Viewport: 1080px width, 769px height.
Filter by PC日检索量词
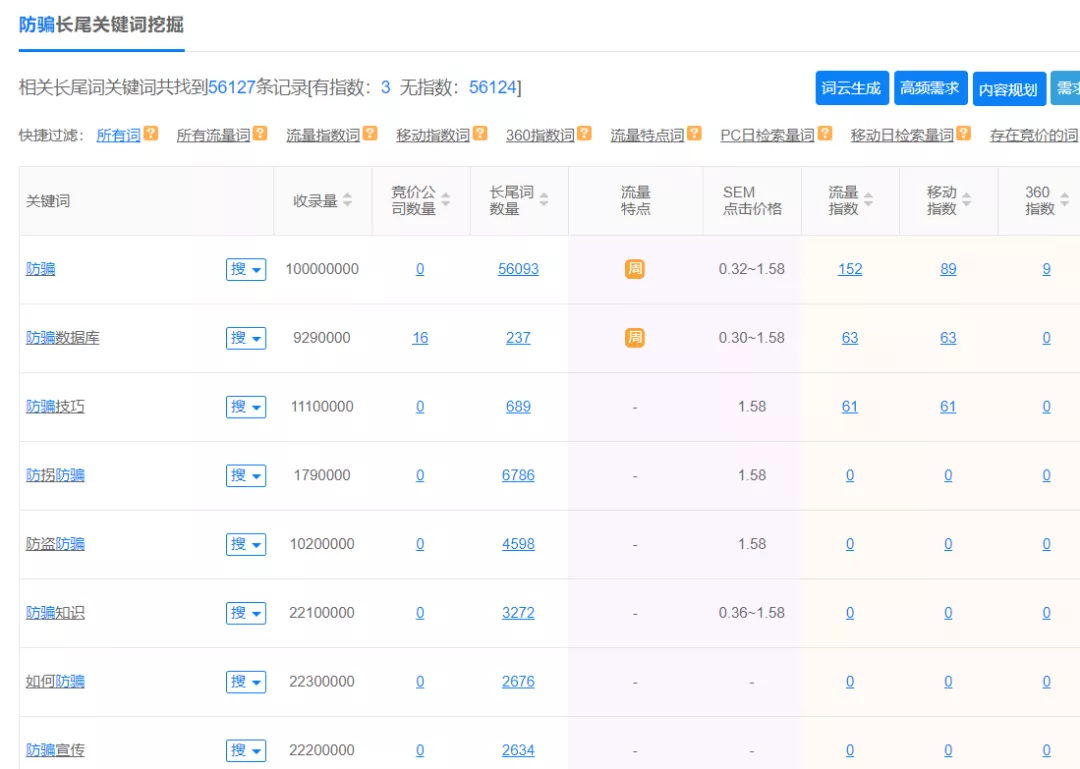tap(767, 135)
